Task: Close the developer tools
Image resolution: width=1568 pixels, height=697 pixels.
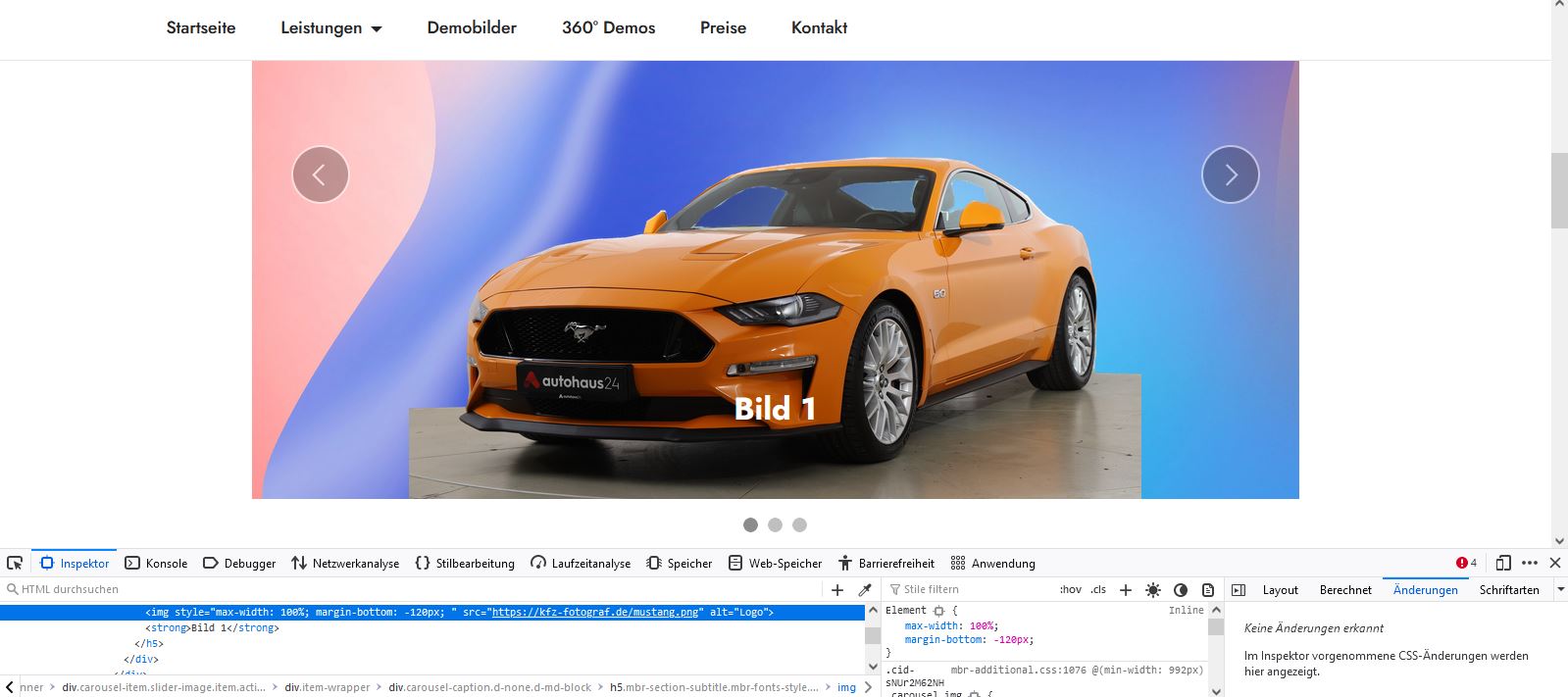Action: click(x=1554, y=563)
